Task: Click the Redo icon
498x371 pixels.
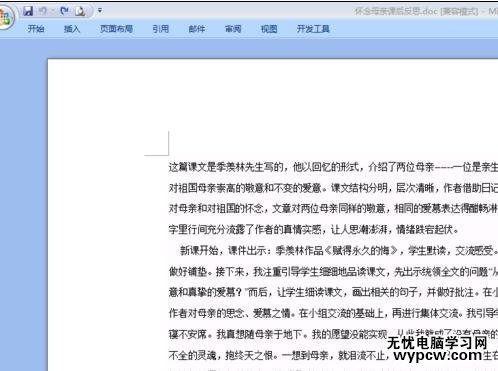Action: tap(64, 11)
